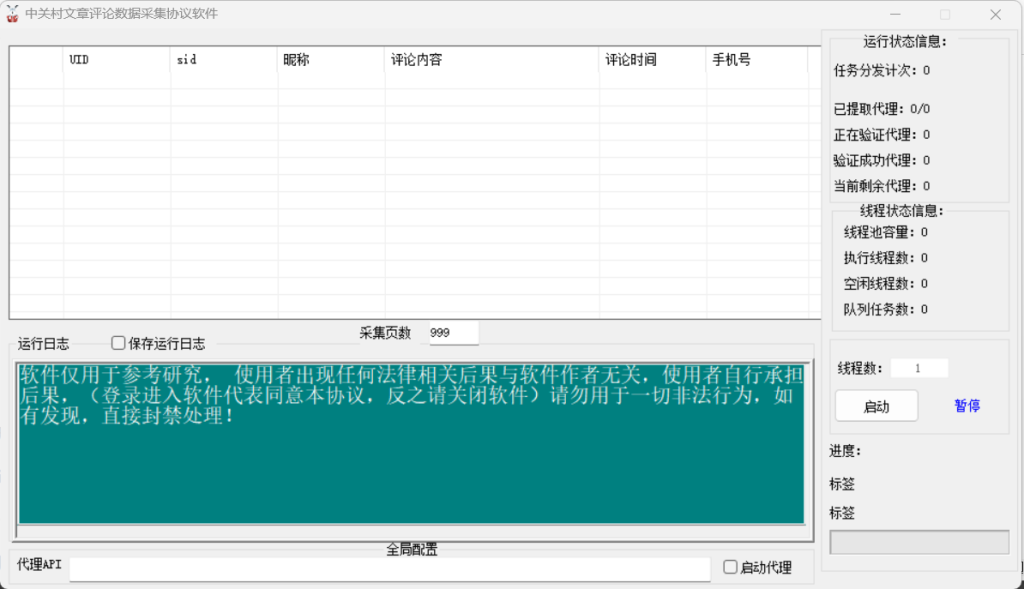The image size is (1024, 589).
Task: Close the application window
Action: coord(995,14)
